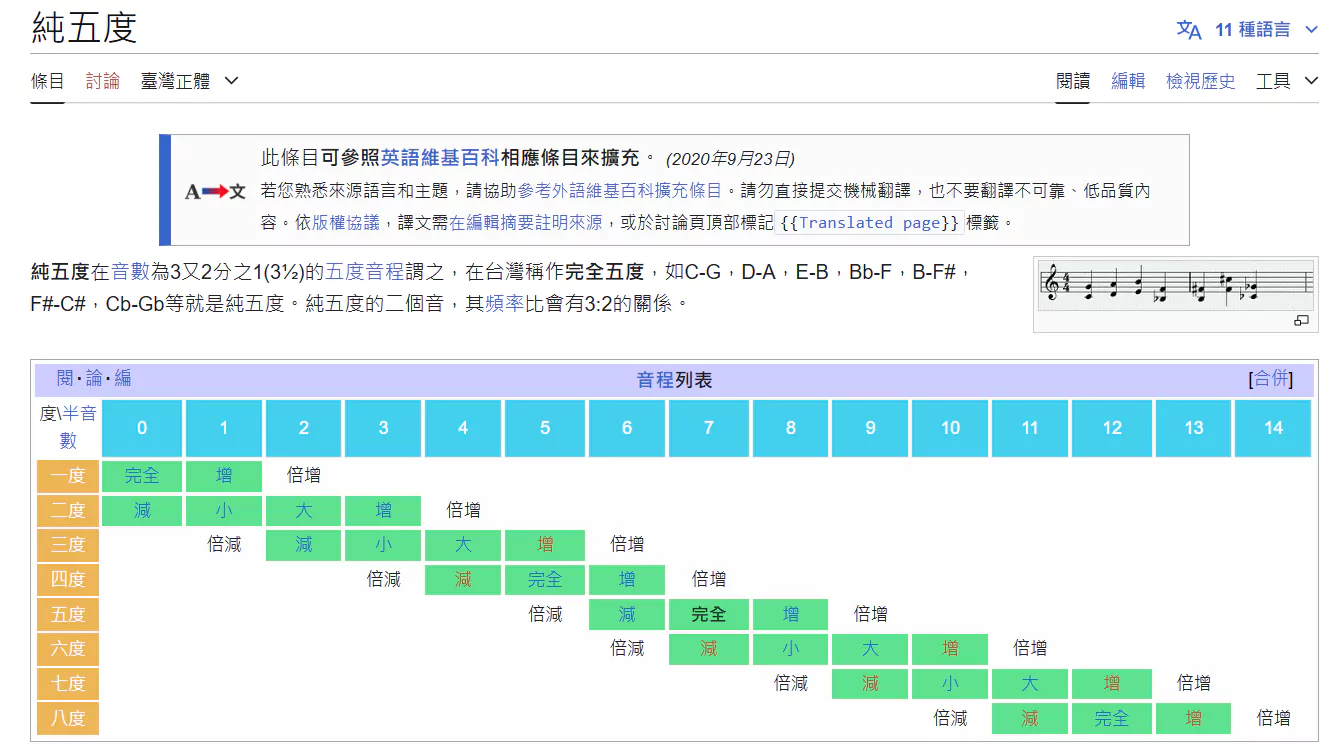Open 增 in the 五度 row
The height and width of the screenshot is (748, 1332).
[x=791, y=614]
